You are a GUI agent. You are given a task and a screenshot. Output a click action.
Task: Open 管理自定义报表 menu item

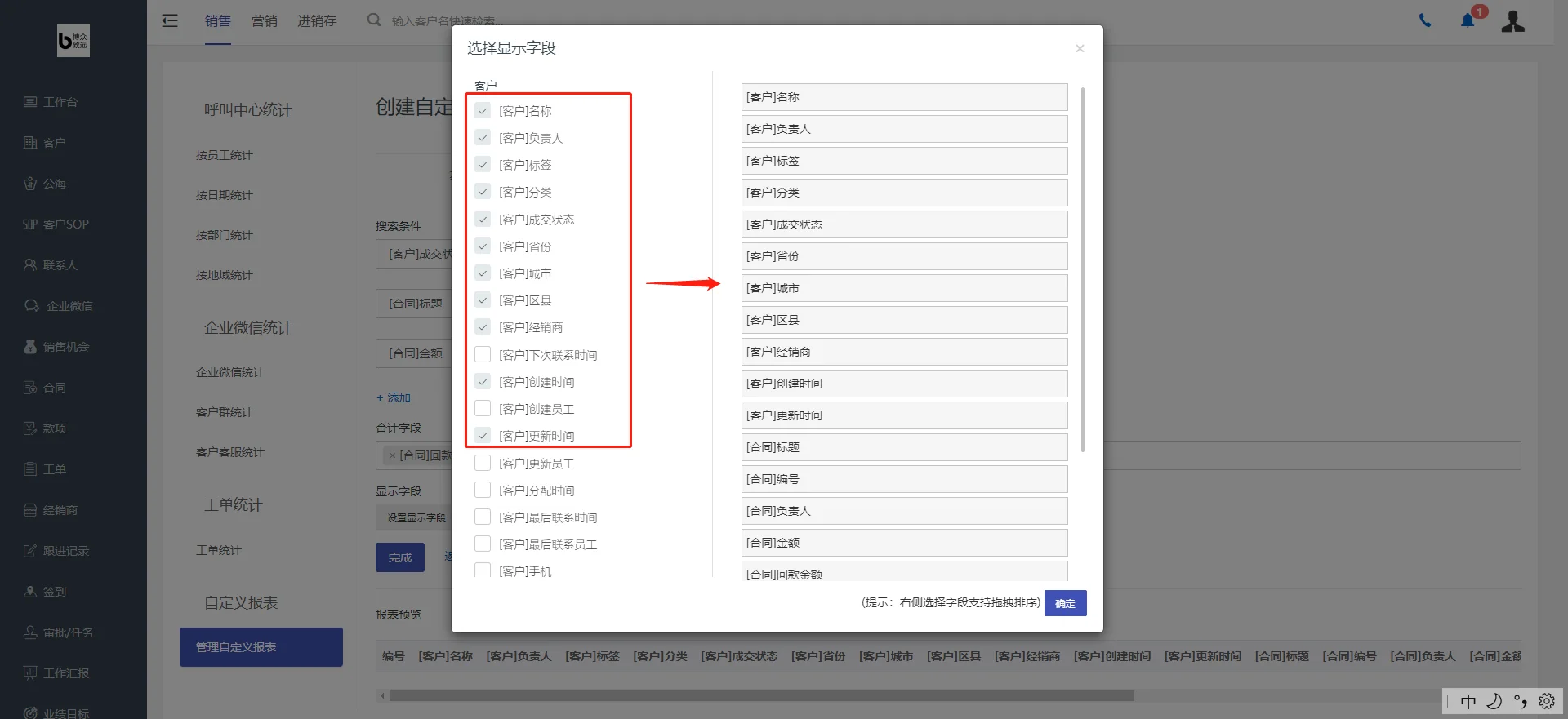pos(261,647)
